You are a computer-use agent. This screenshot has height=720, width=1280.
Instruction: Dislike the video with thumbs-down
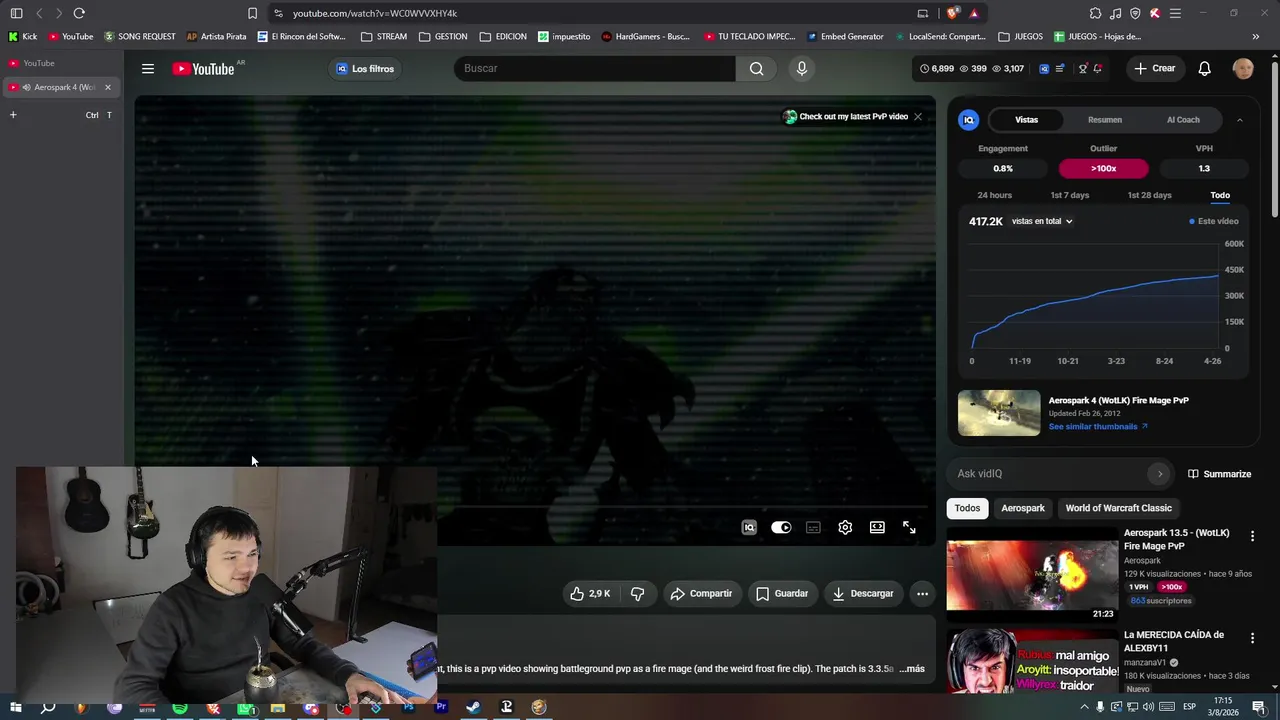pos(637,594)
